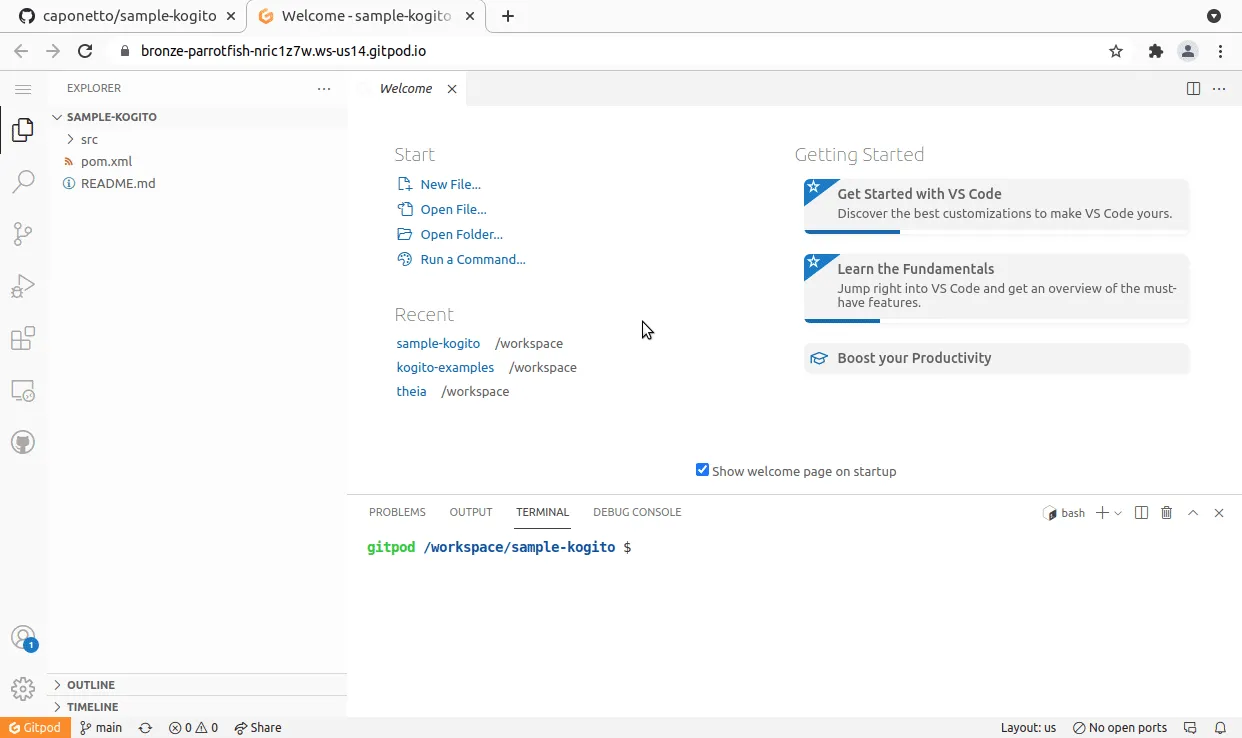
Task: Open editor more actions menu
Action: coord(1219,89)
